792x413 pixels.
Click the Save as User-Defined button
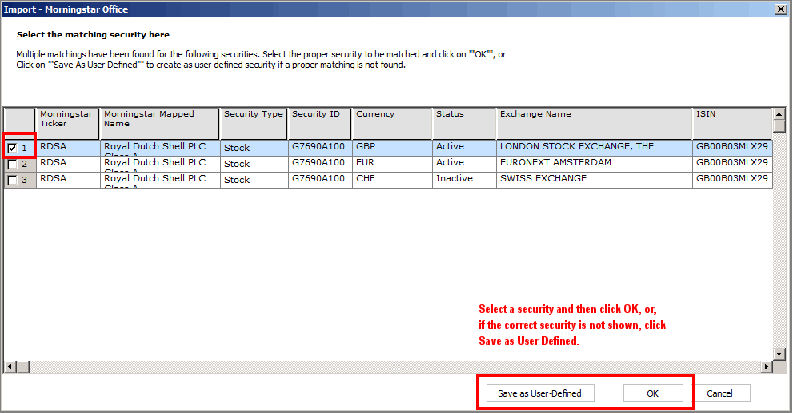point(539,393)
